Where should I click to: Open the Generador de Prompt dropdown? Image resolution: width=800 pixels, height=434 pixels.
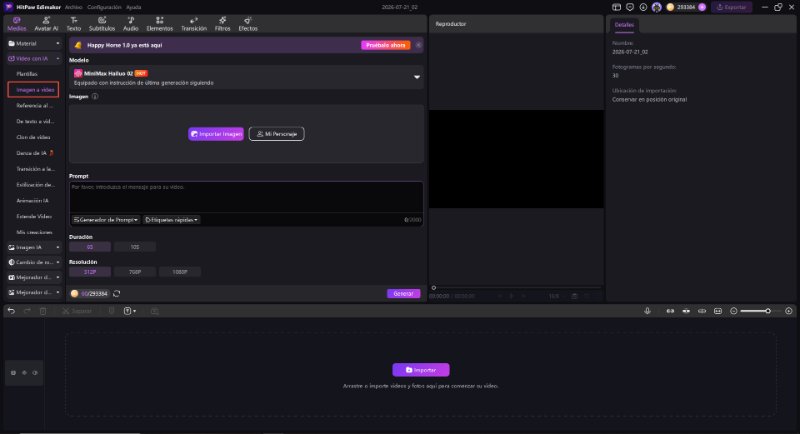[x=106, y=220]
